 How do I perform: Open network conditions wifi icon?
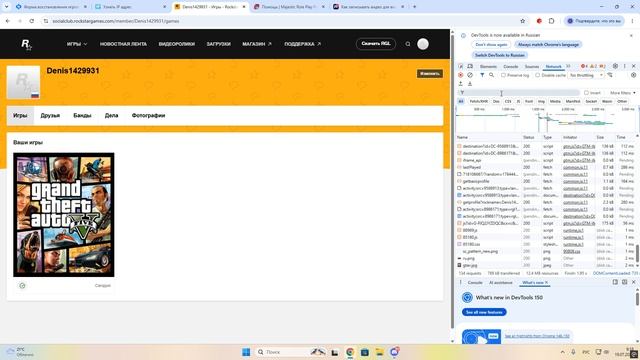coord(610,75)
